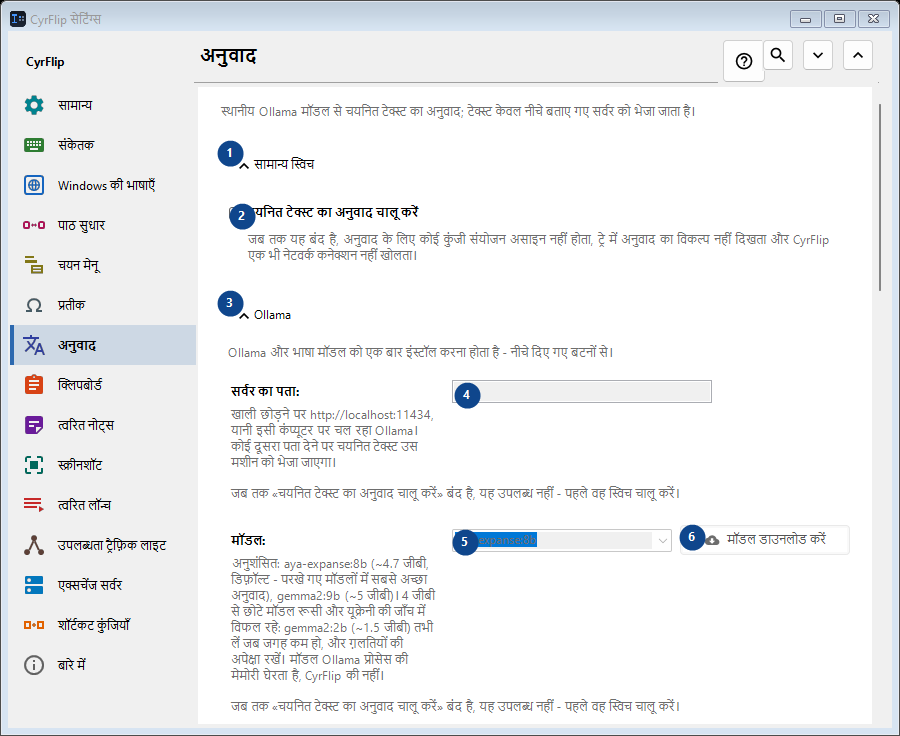Open पाठ सुधार via its sidebar icon
The image size is (900, 736).
click(34, 225)
